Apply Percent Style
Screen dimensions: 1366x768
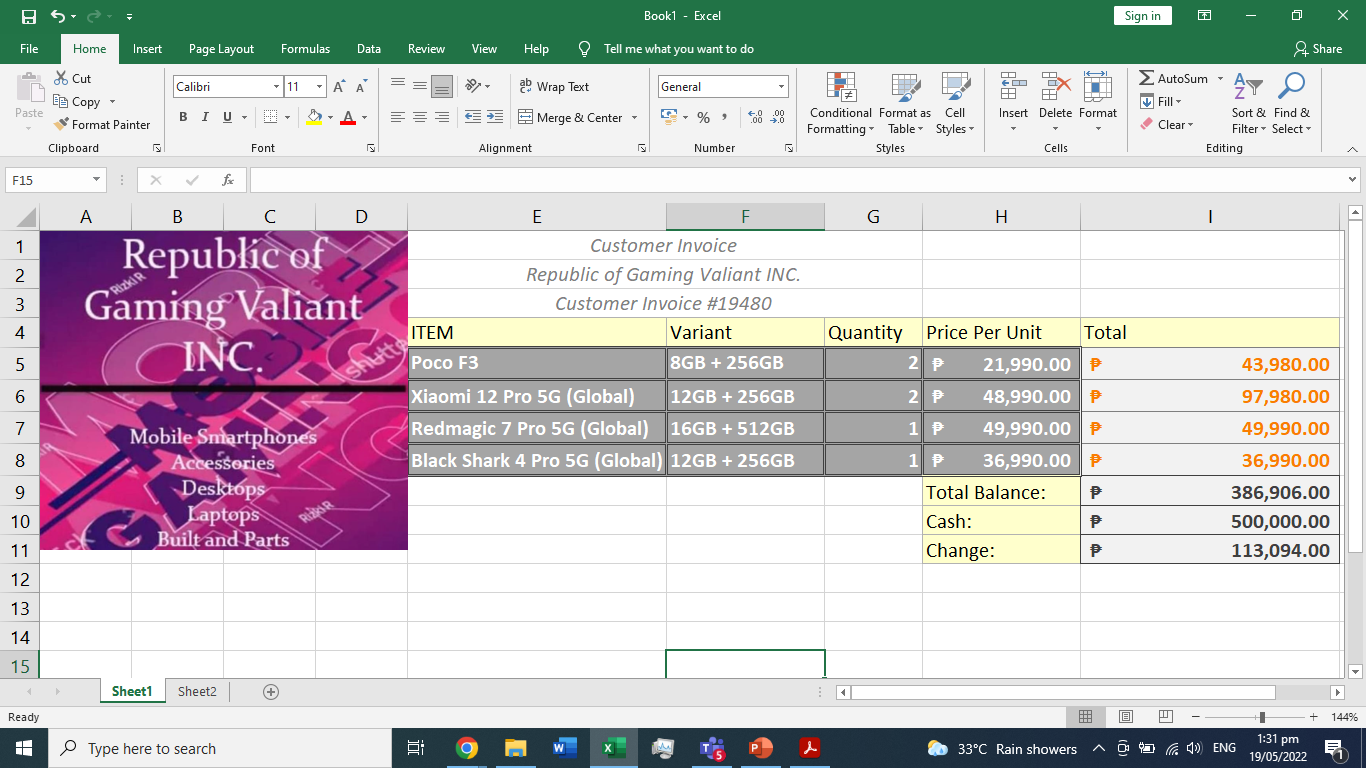[x=703, y=117]
